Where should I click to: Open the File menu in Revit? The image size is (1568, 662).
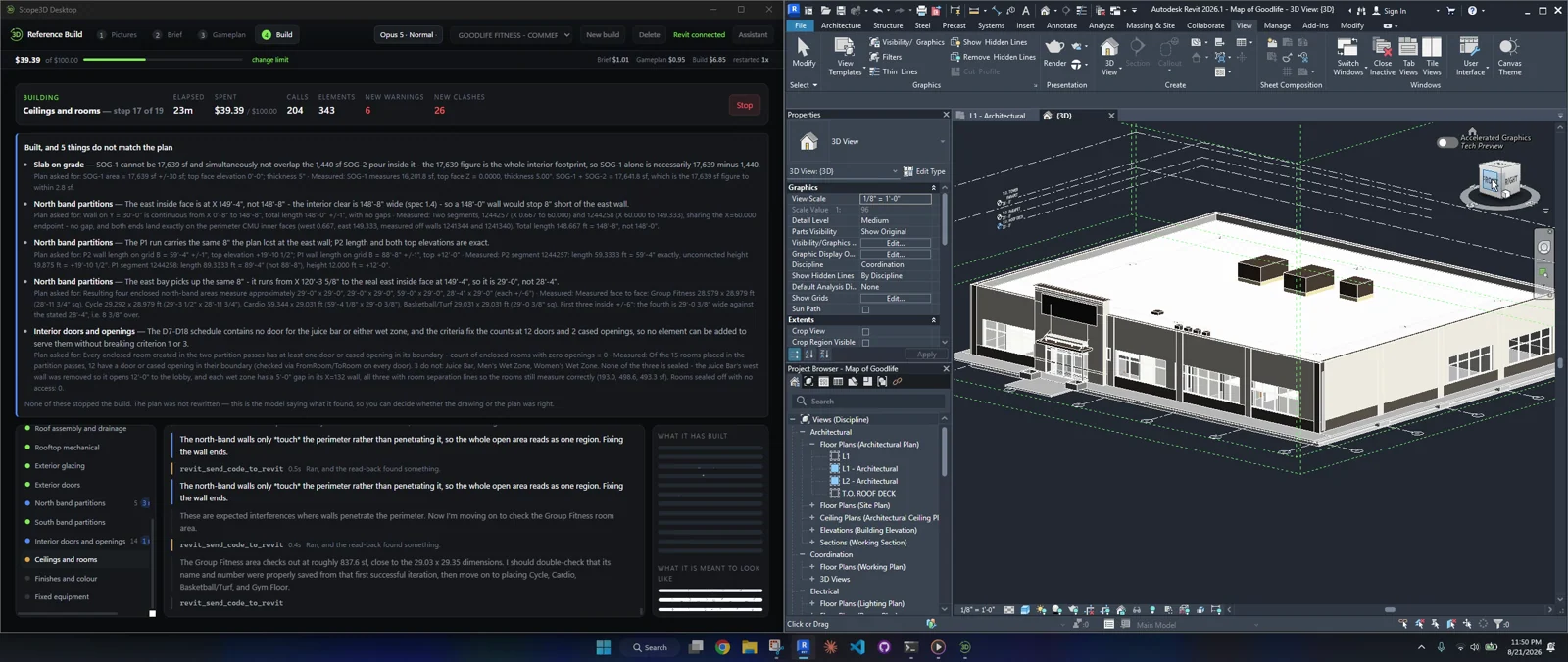[x=801, y=25]
